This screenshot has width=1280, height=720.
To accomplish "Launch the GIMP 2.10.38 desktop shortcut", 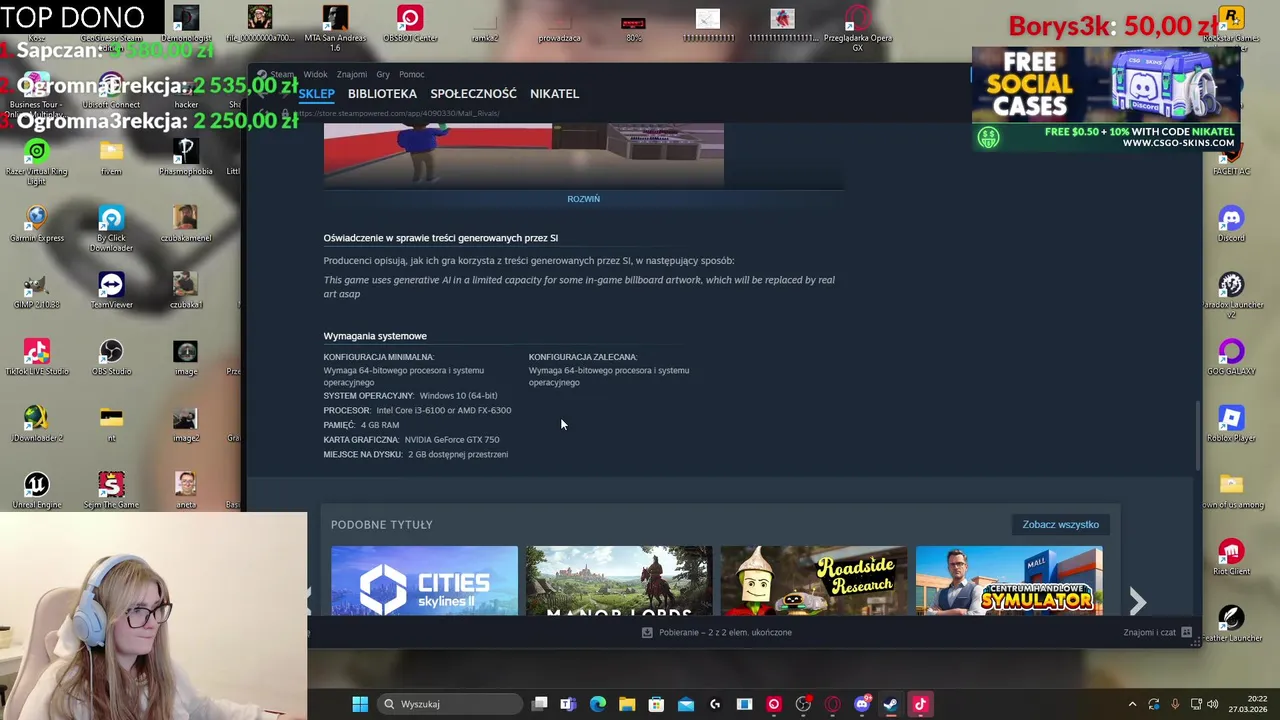I will click(x=36, y=291).
